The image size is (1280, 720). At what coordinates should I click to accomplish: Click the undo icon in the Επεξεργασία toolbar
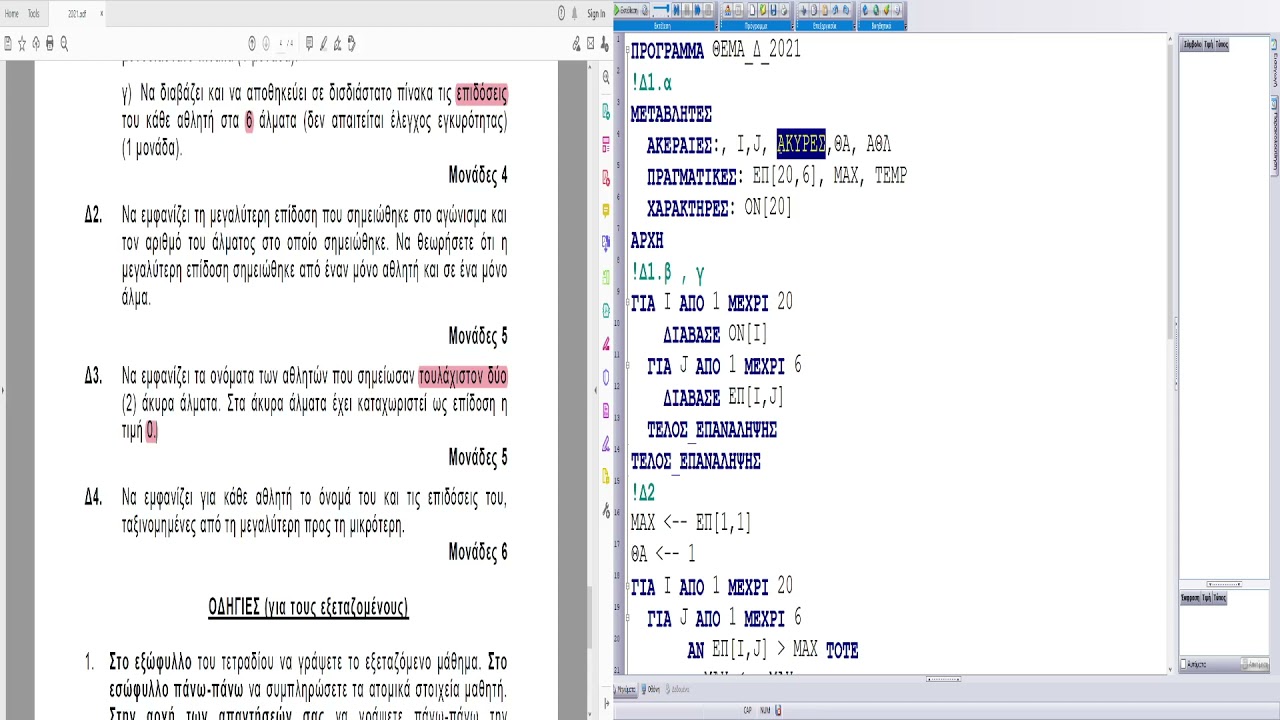pyautogui.click(x=835, y=10)
